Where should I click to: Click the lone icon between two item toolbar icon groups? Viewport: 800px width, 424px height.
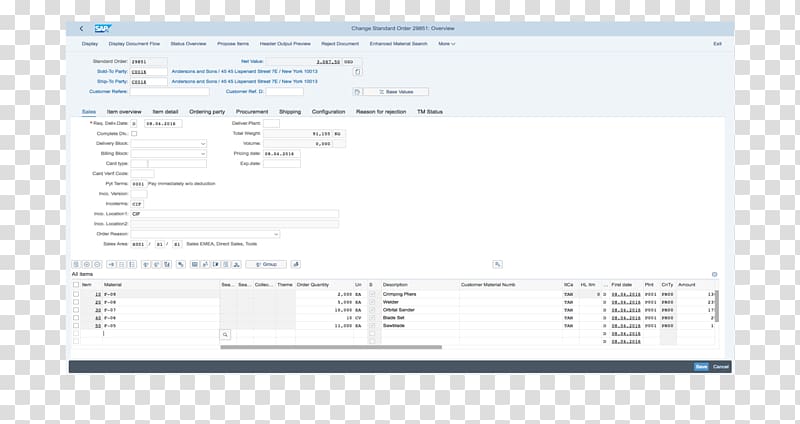coord(180,264)
